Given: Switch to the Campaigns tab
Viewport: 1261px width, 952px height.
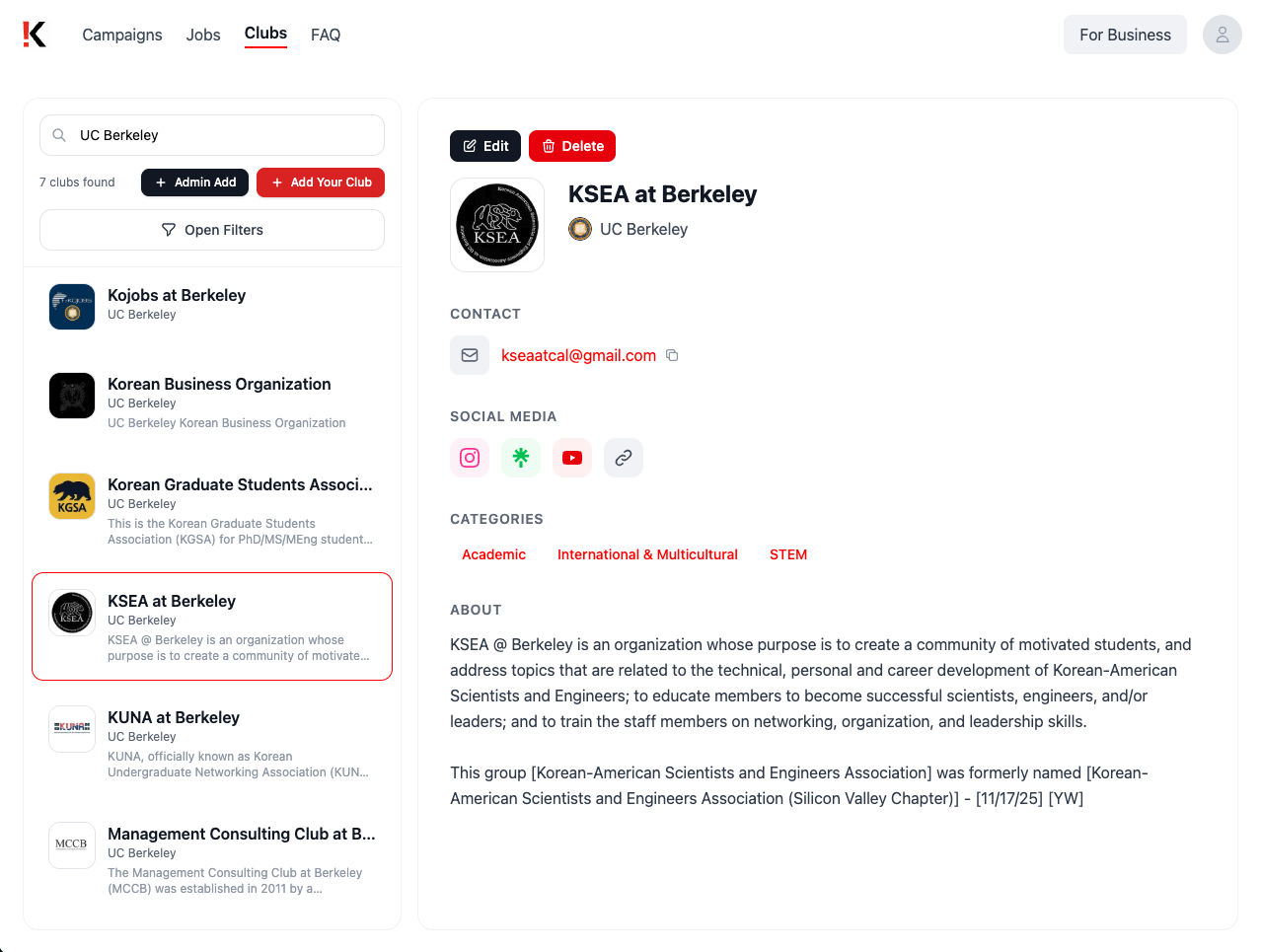Looking at the screenshot, I should point(122,35).
